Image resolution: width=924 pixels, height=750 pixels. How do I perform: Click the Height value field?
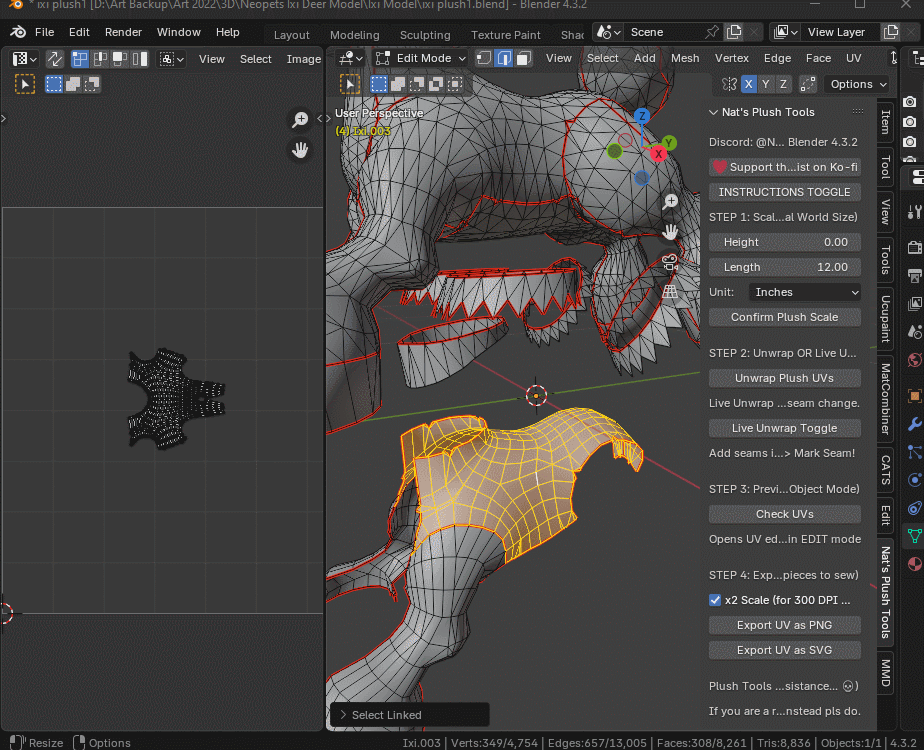(x=784, y=242)
